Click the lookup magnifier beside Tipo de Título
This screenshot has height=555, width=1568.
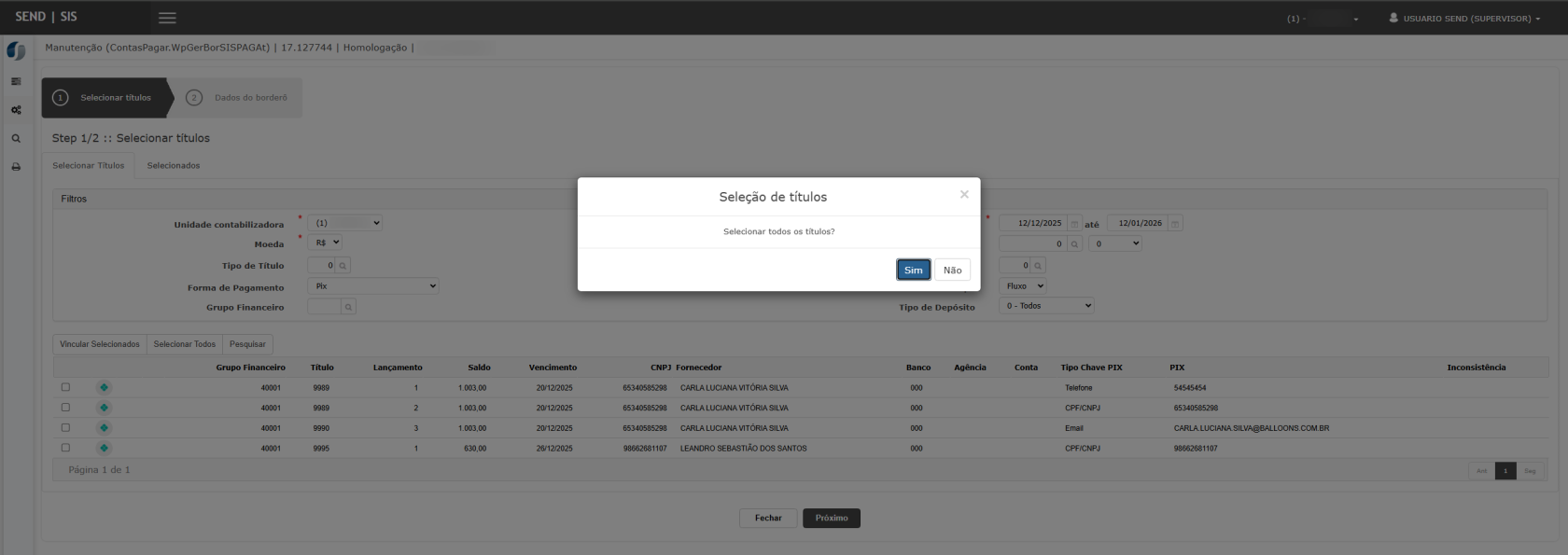tap(343, 266)
